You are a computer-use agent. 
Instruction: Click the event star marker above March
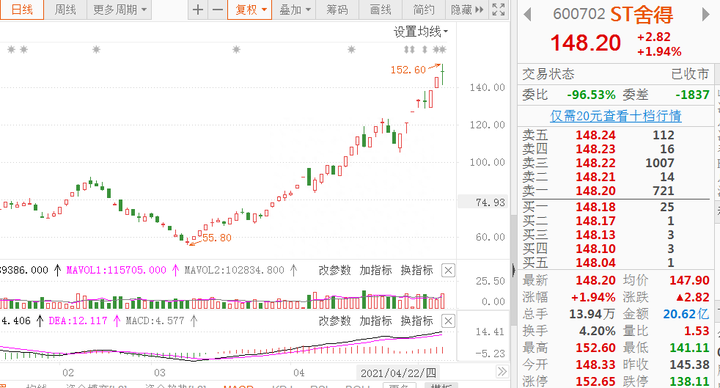pos(236,50)
